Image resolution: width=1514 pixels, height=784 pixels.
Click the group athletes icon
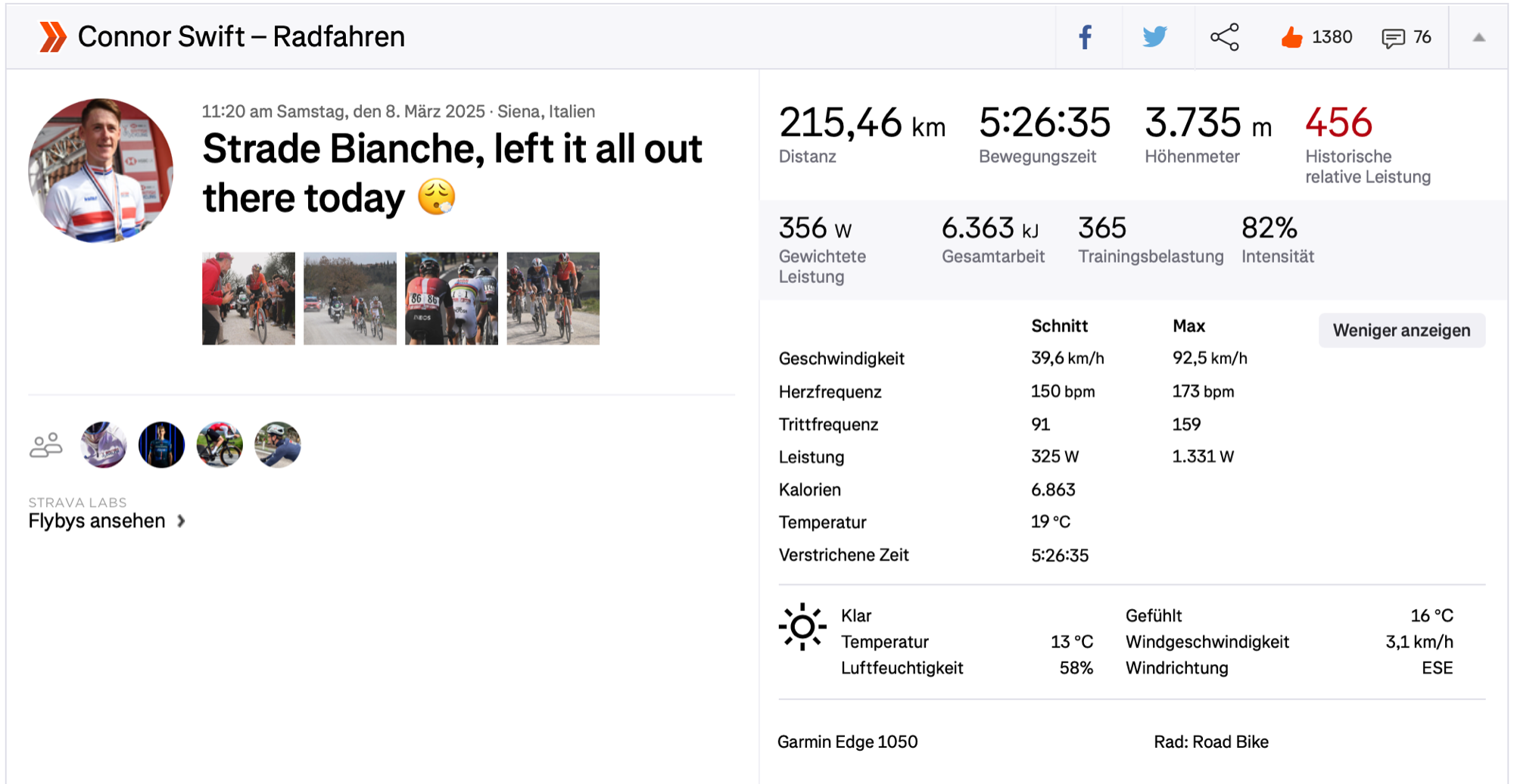[x=45, y=445]
